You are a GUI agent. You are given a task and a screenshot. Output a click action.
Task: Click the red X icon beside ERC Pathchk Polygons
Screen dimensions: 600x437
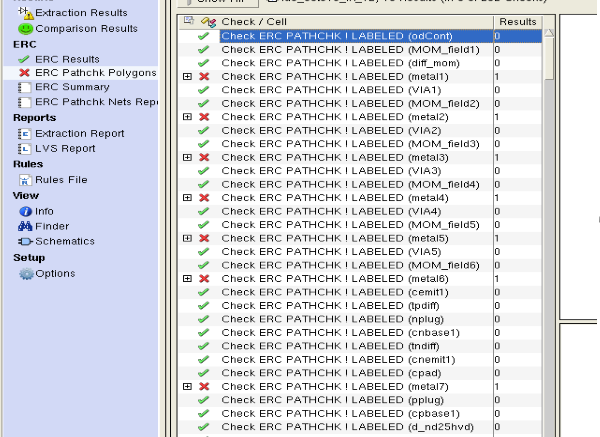[24, 73]
